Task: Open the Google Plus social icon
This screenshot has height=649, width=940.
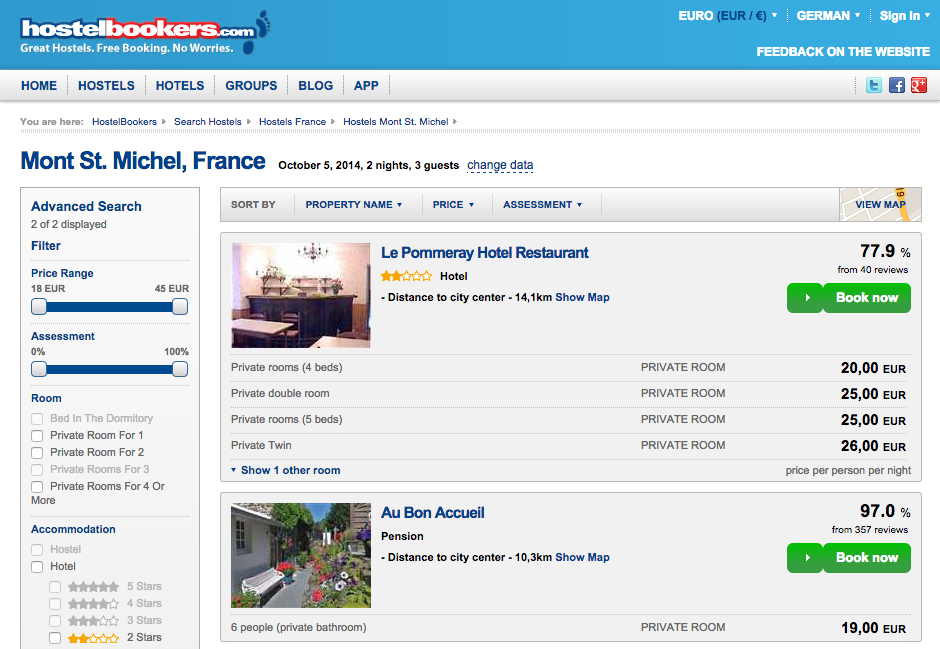Action: (x=919, y=86)
